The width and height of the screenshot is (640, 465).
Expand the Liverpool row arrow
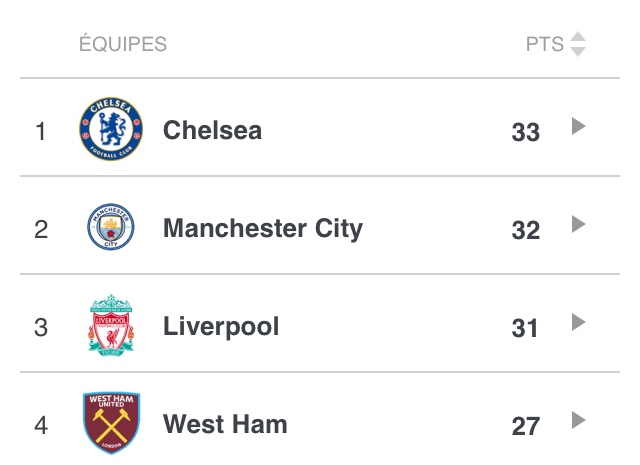[577, 322]
